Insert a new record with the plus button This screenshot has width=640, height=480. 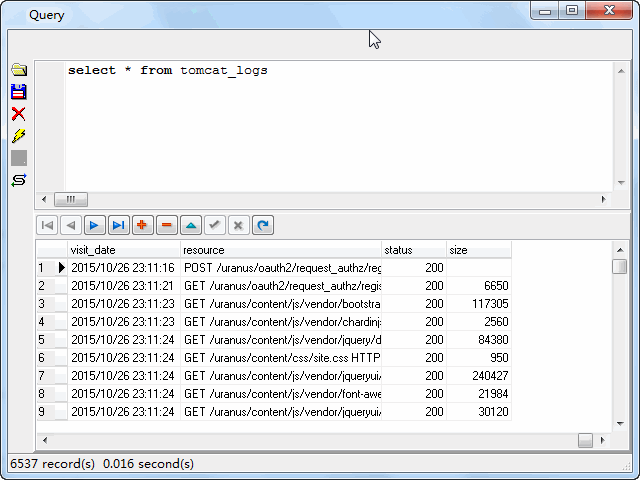coord(142,225)
